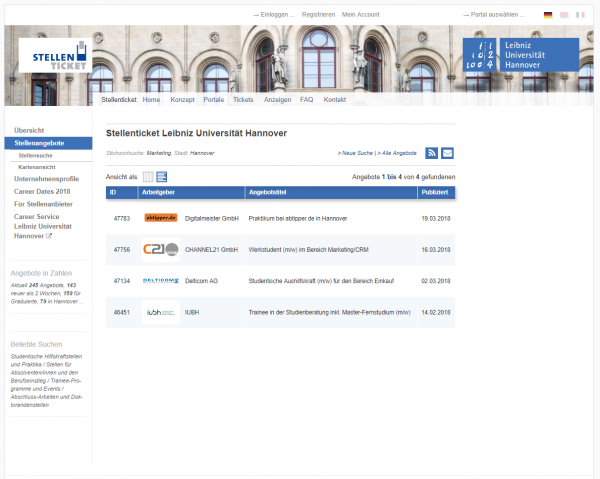Select Stellenangebote in the sidebar
Image resolution: width=600 pixels, height=479 pixels.
(48, 143)
